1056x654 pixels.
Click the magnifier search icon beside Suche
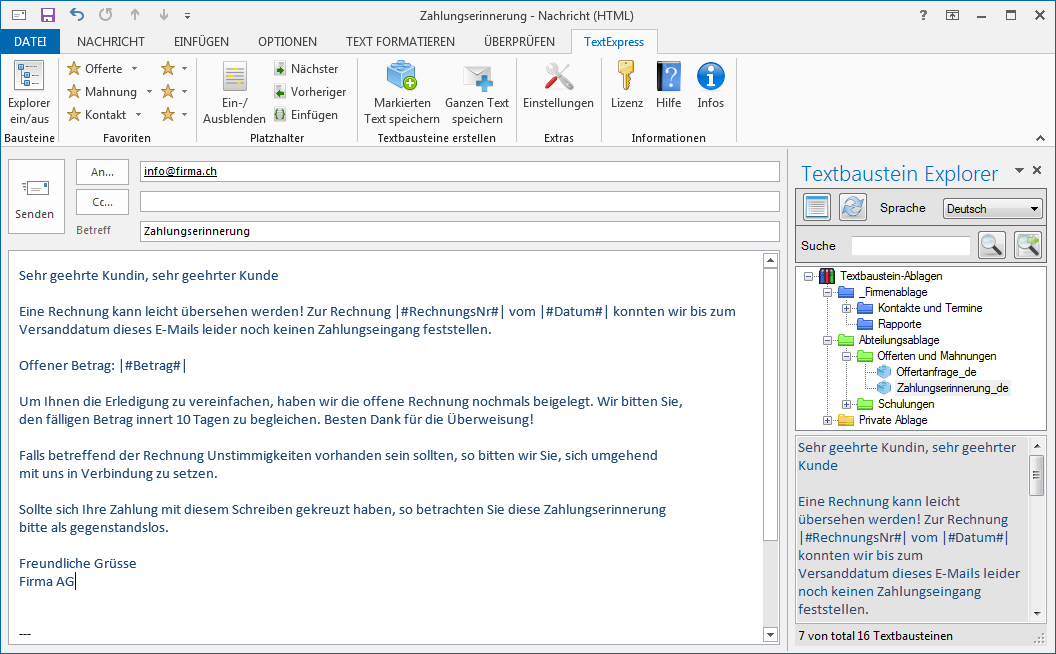coord(991,245)
